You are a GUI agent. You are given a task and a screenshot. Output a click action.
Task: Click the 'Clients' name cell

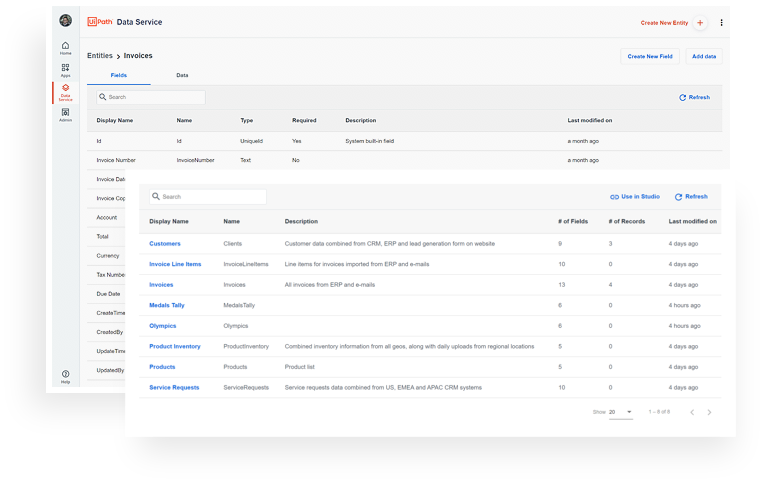tap(232, 244)
